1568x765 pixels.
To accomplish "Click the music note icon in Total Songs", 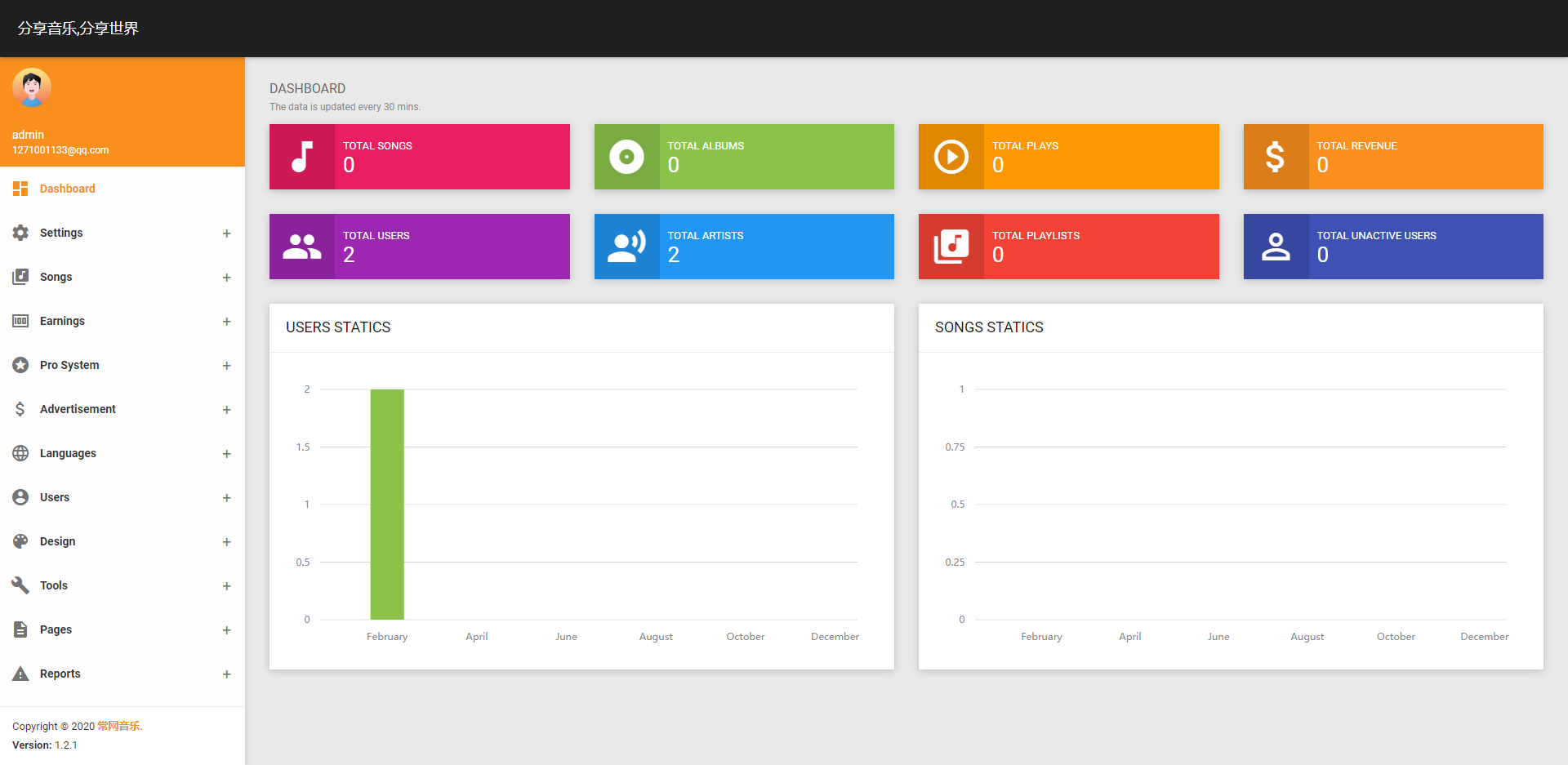I will coord(302,157).
